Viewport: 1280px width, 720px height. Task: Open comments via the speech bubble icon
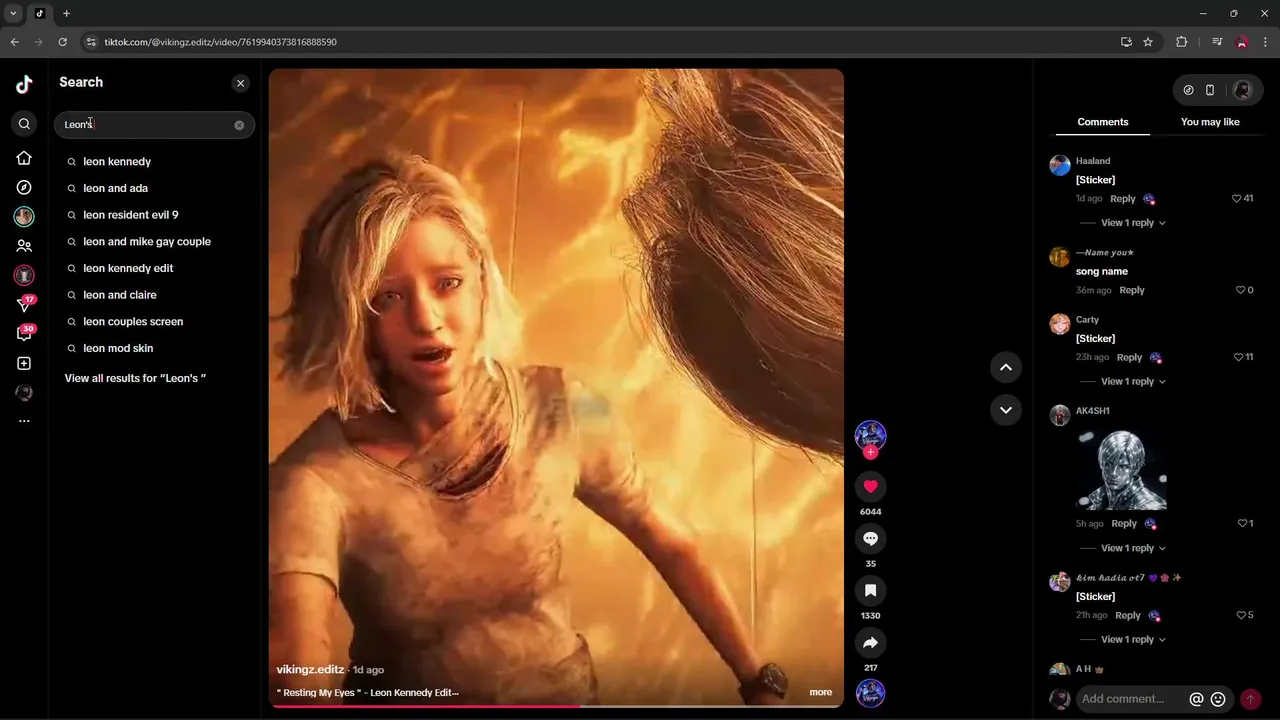(x=870, y=539)
